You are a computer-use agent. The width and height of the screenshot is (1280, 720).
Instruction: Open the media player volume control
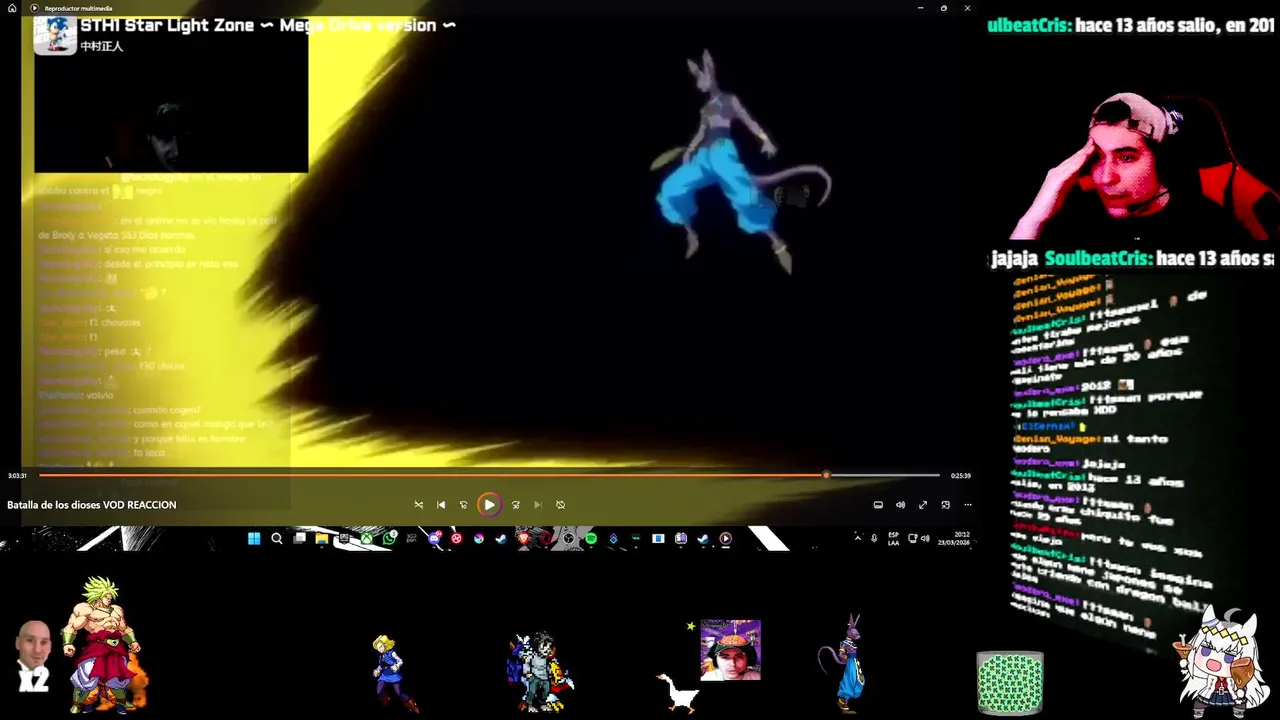(x=900, y=505)
